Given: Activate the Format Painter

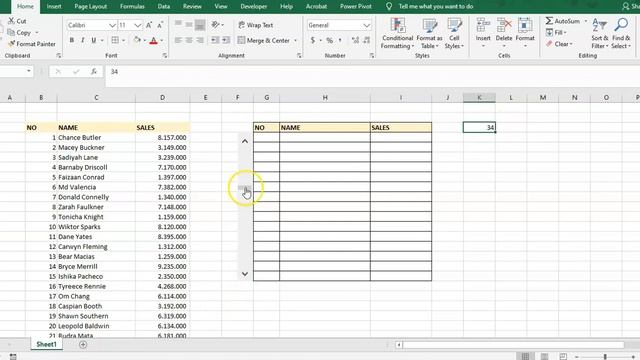Looking at the screenshot, I should tap(32, 44).
